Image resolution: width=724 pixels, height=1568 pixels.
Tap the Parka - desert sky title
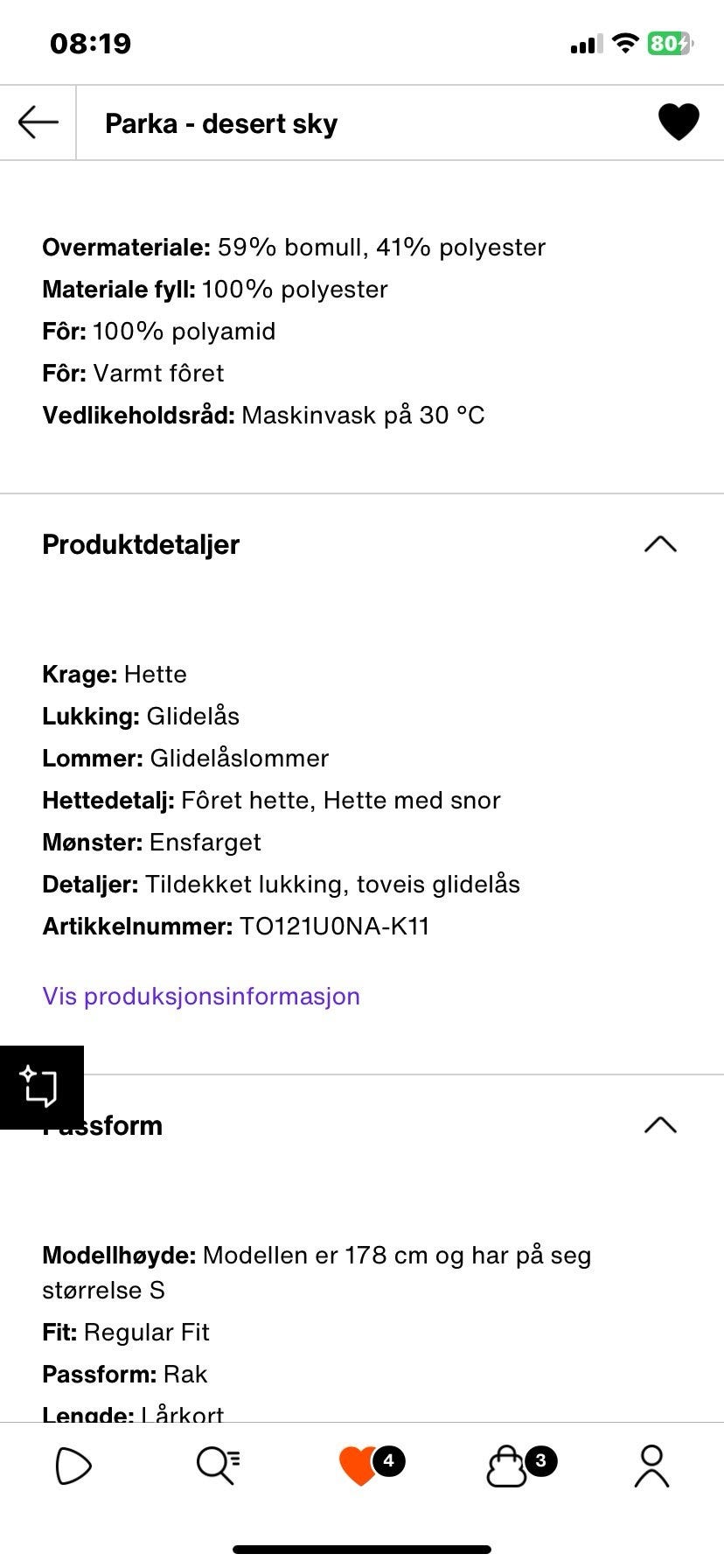point(221,123)
